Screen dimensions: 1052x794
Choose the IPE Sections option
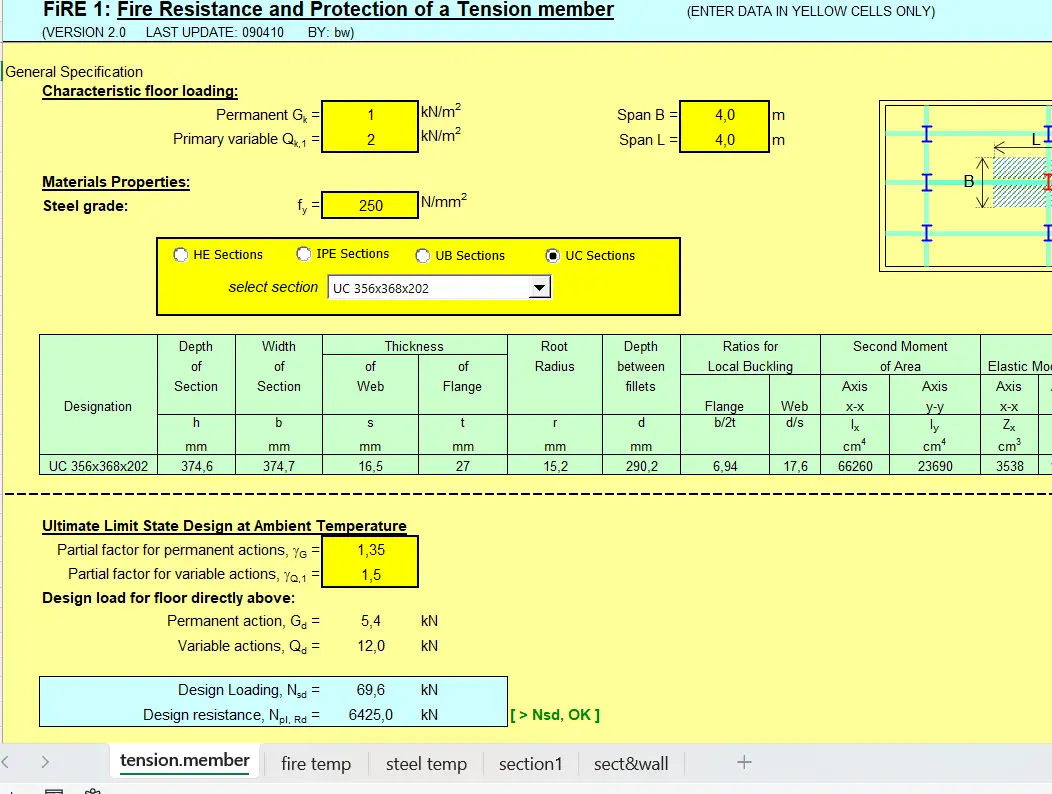point(304,254)
